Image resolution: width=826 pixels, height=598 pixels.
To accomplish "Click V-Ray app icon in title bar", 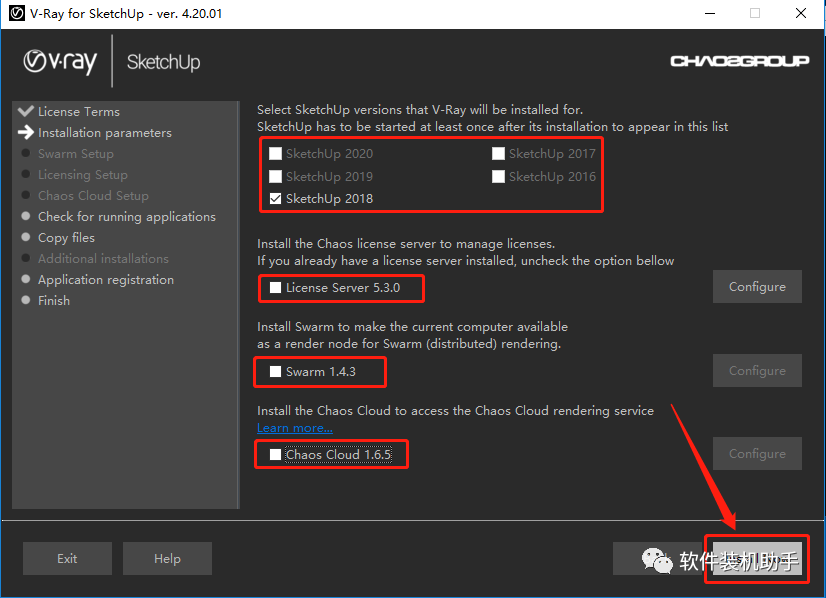I will click(16, 13).
